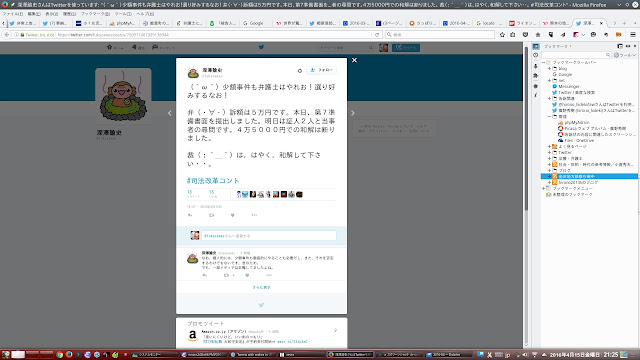Image resolution: width=640 pixels, height=360 pixels.
Task: Close the tweet overlay with the X
Action: point(354,60)
